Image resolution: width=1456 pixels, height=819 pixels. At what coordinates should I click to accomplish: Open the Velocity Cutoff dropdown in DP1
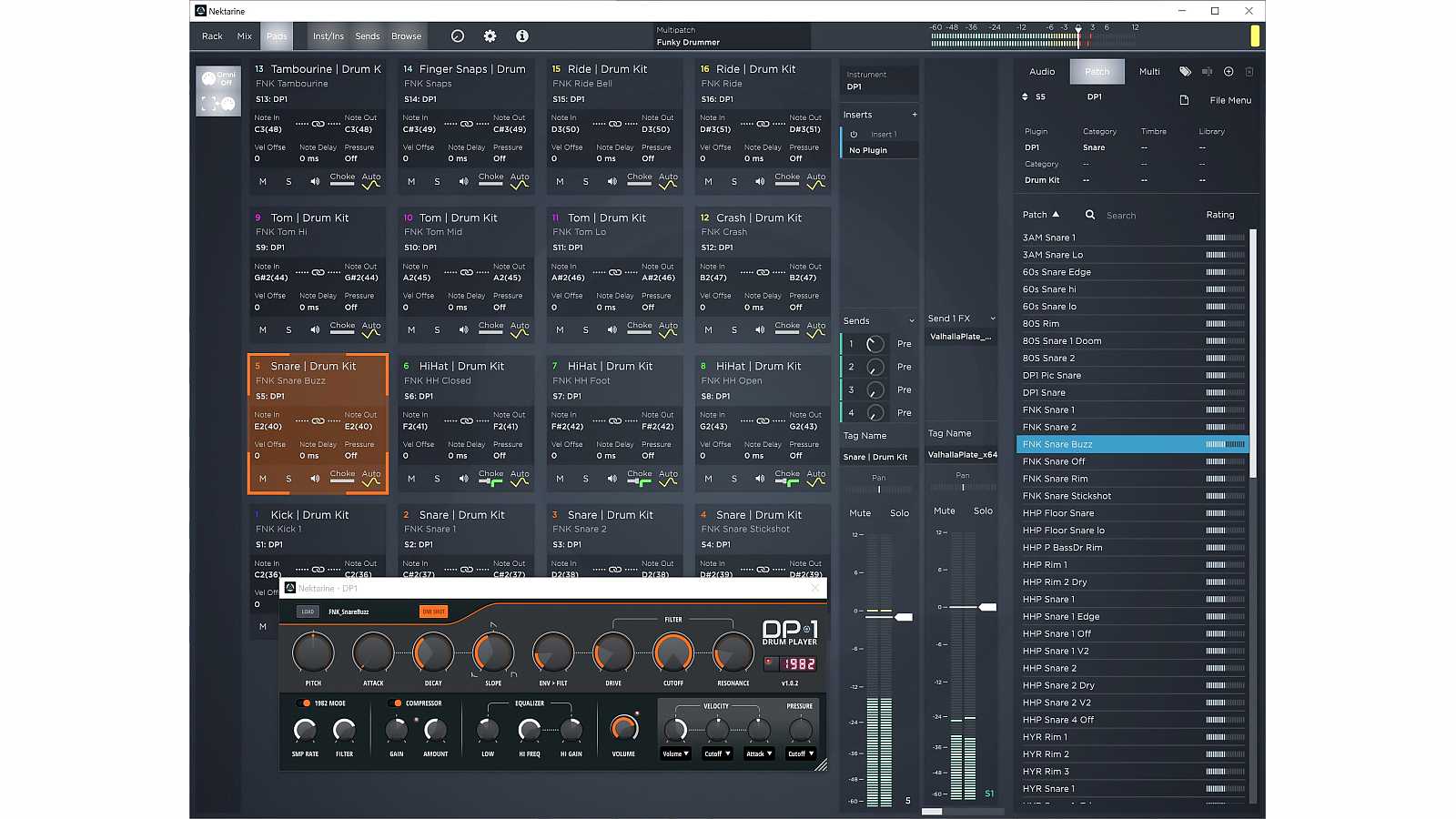point(717,753)
